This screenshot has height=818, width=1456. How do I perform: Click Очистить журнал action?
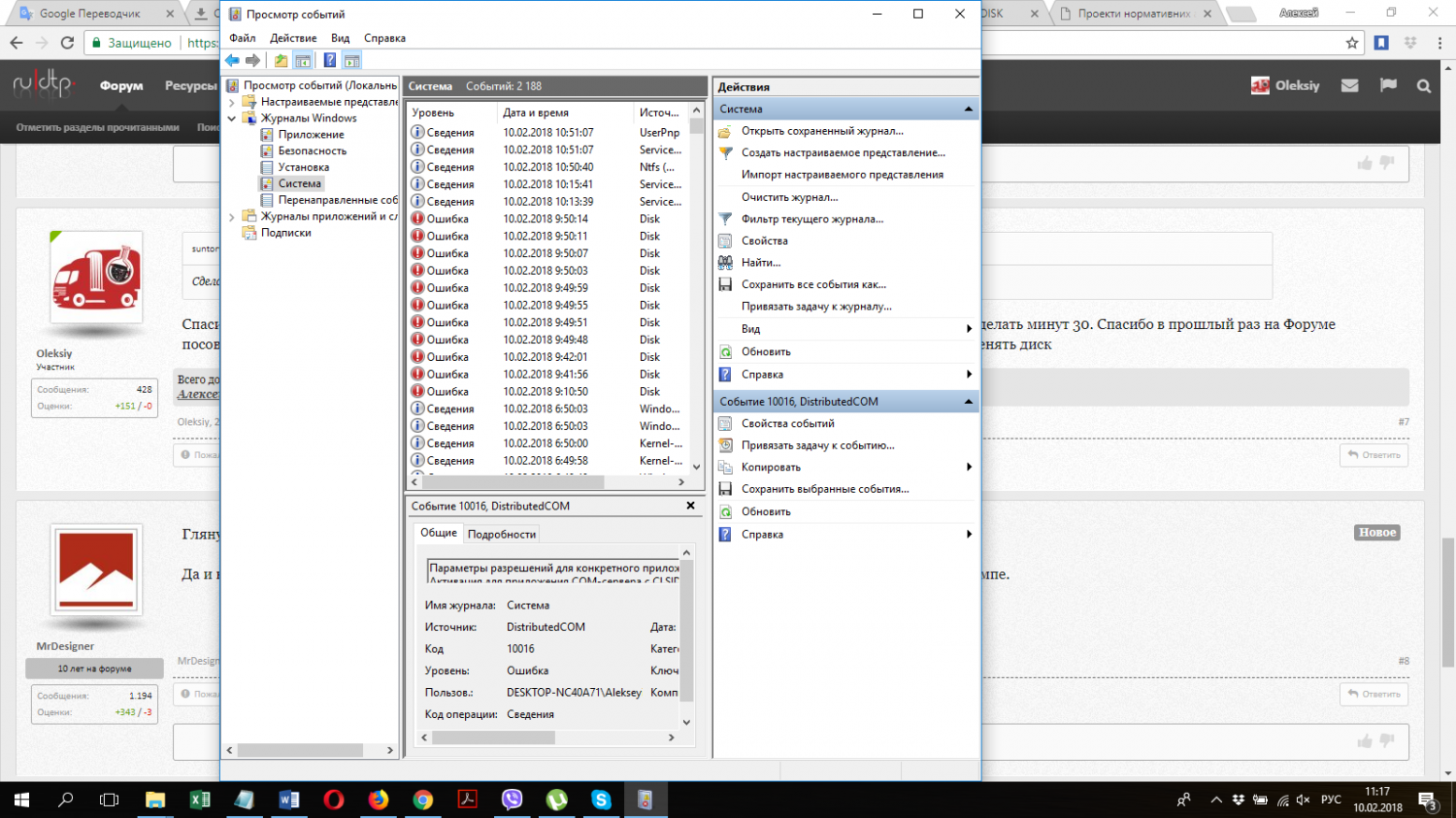(x=789, y=197)
